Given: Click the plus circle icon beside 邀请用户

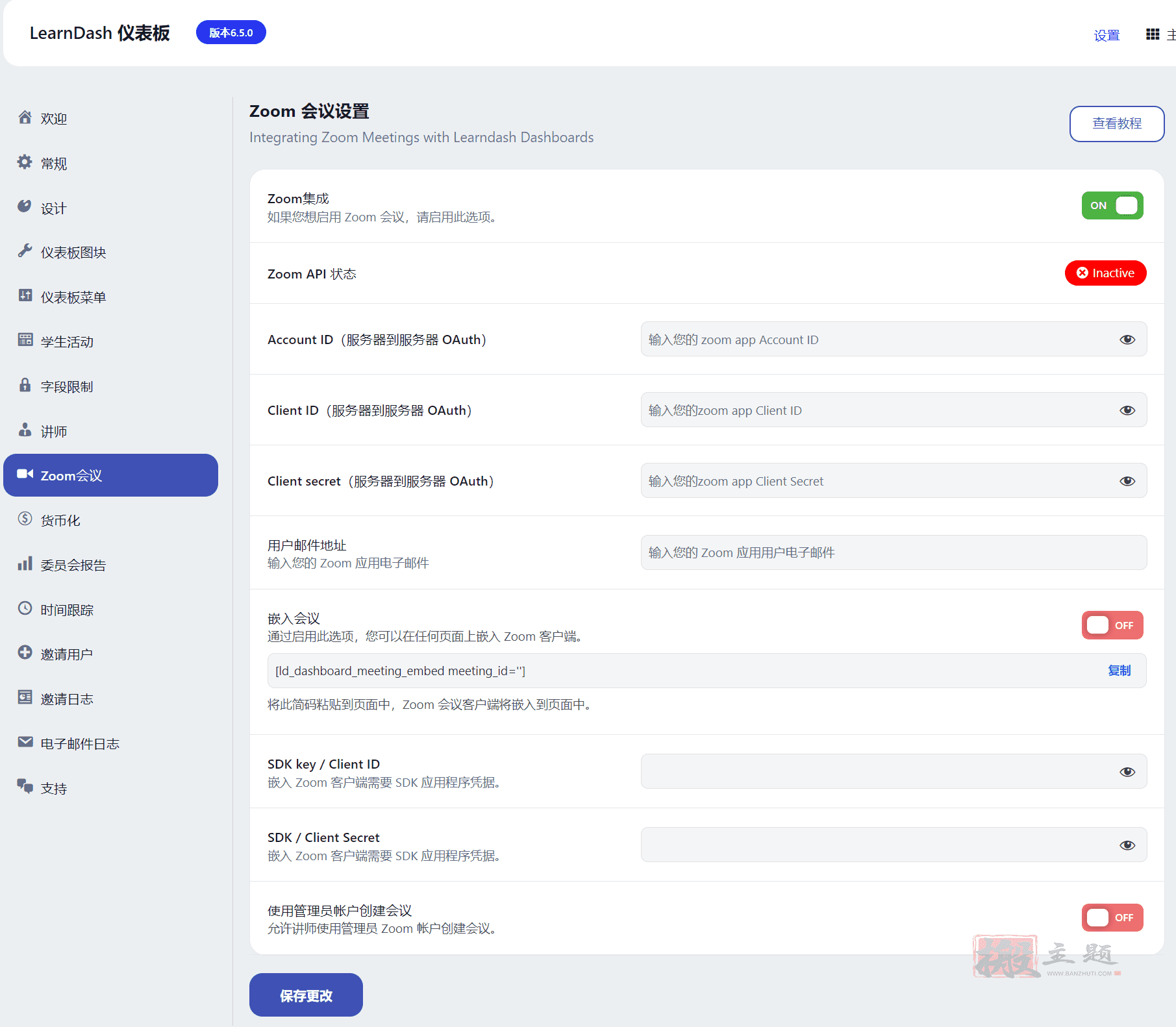Looking at the screenshot, I should pyautogui.click(x=25, y=652).
